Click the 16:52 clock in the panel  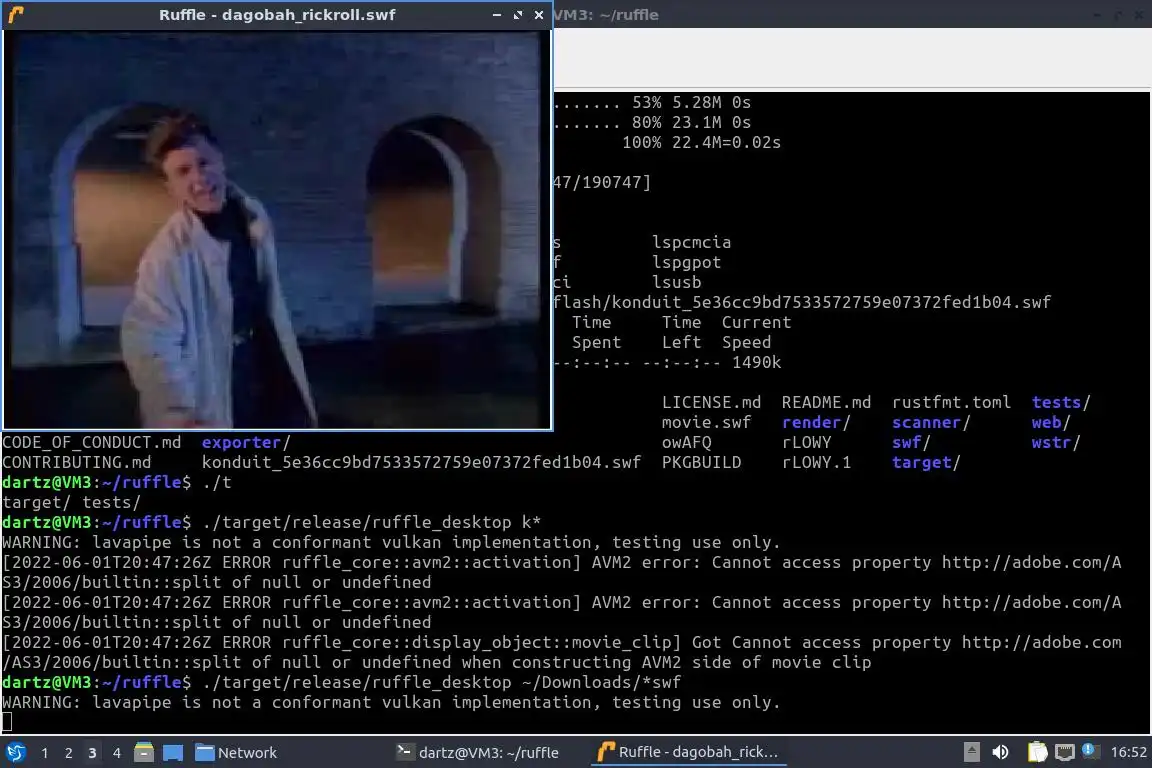tap(1128, 752)
